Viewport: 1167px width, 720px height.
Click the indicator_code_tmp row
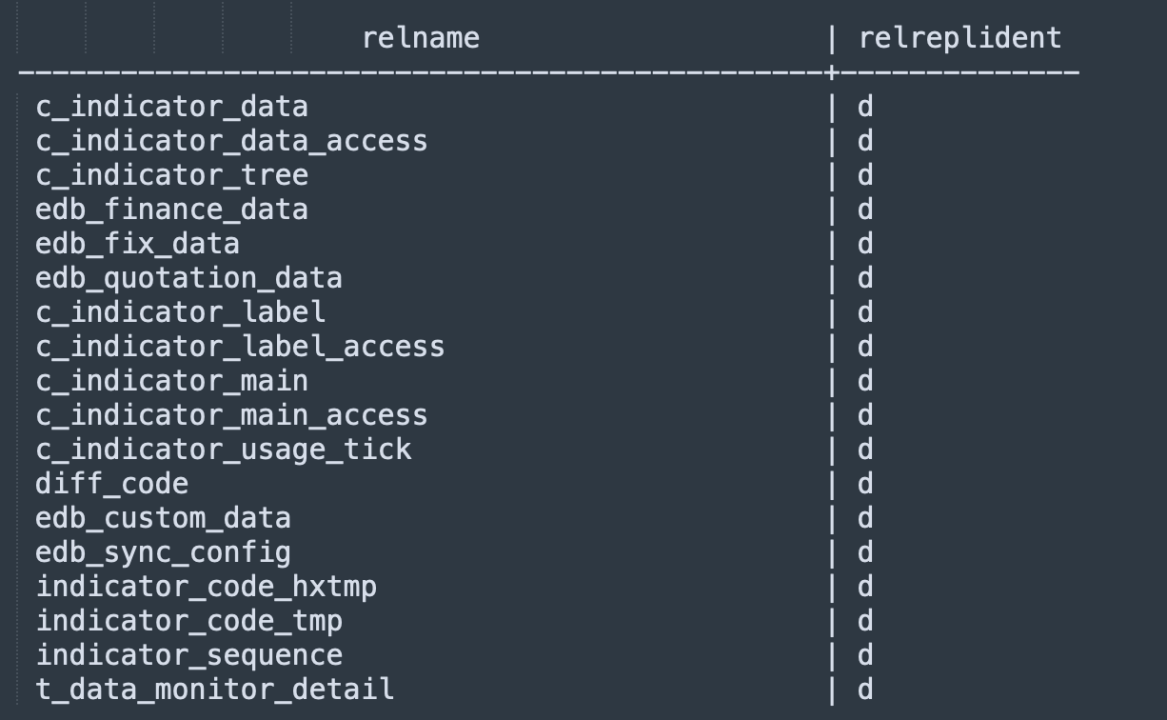point(189,621)
